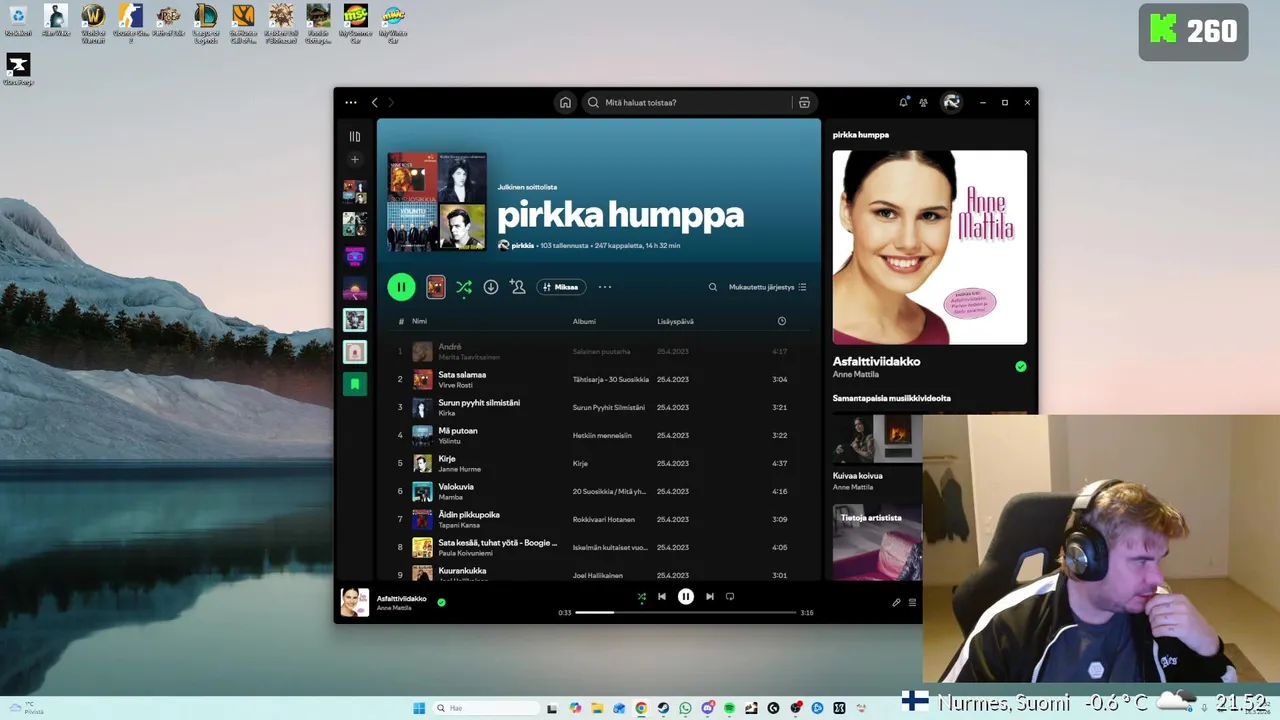The width and height of the screenshot is (1280, 720).
Task: Open Google Chrome from the taskbar
Action: click(x=641, y=708)
